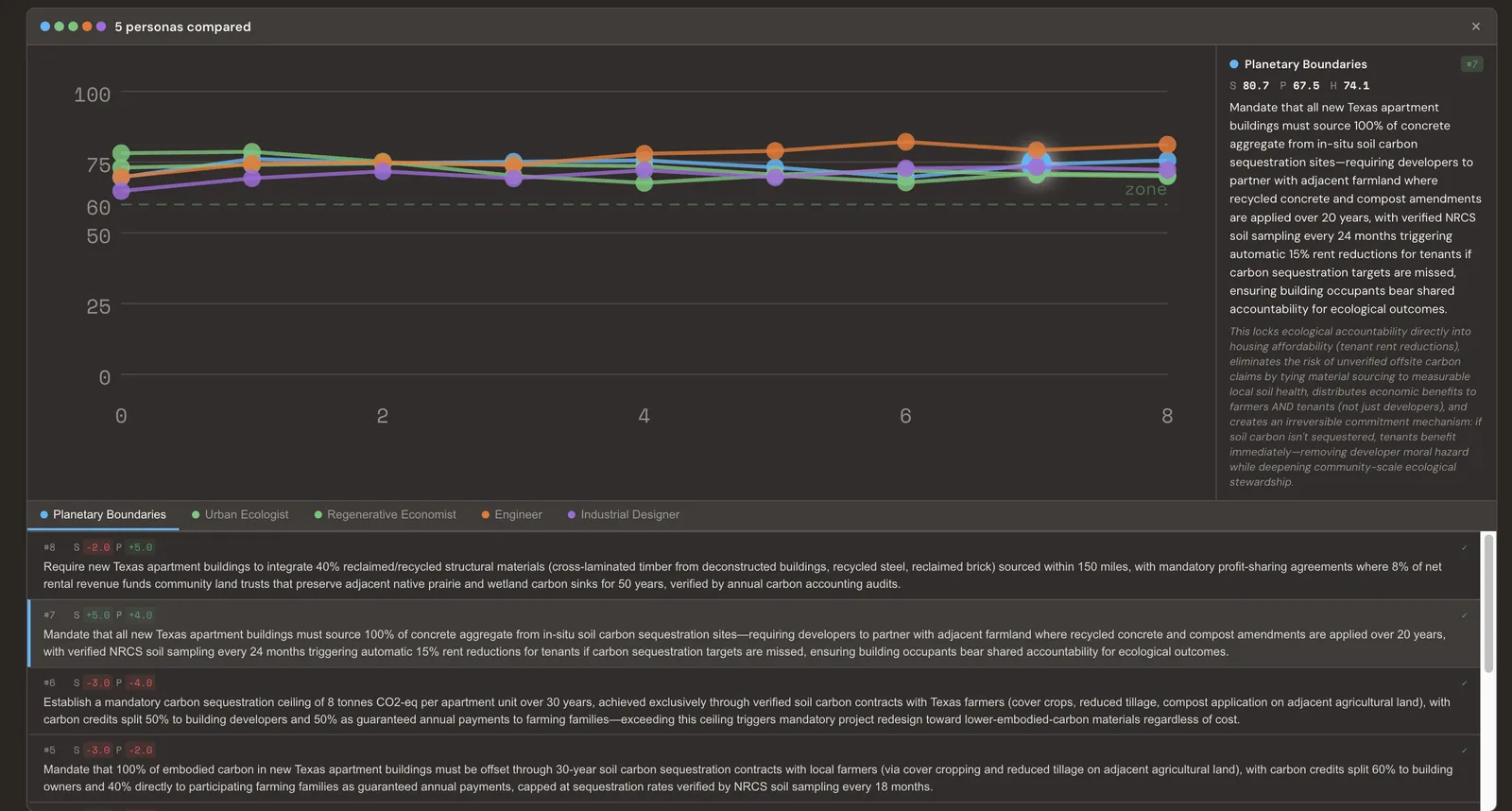Select the purple data point at iteration 0
Viewport: 1512px width, 811px height.
pos(121,191)
